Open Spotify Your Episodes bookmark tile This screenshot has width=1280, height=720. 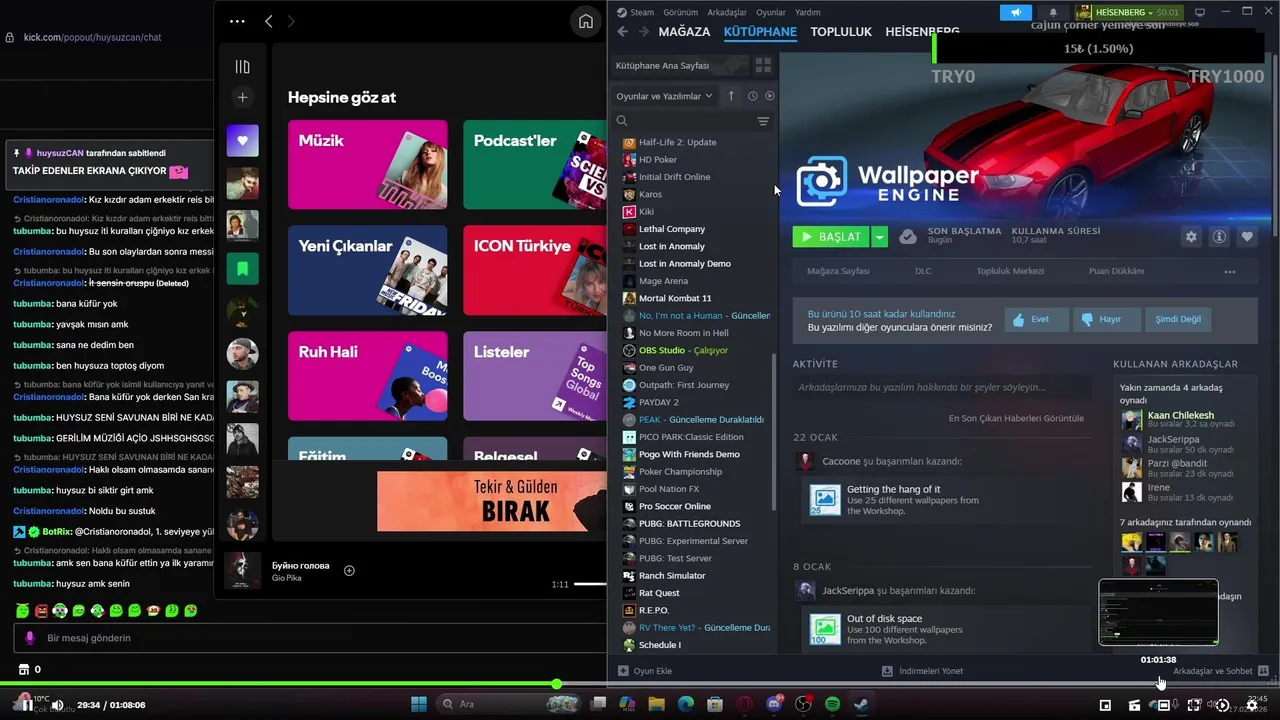click(x=242, y=269)
